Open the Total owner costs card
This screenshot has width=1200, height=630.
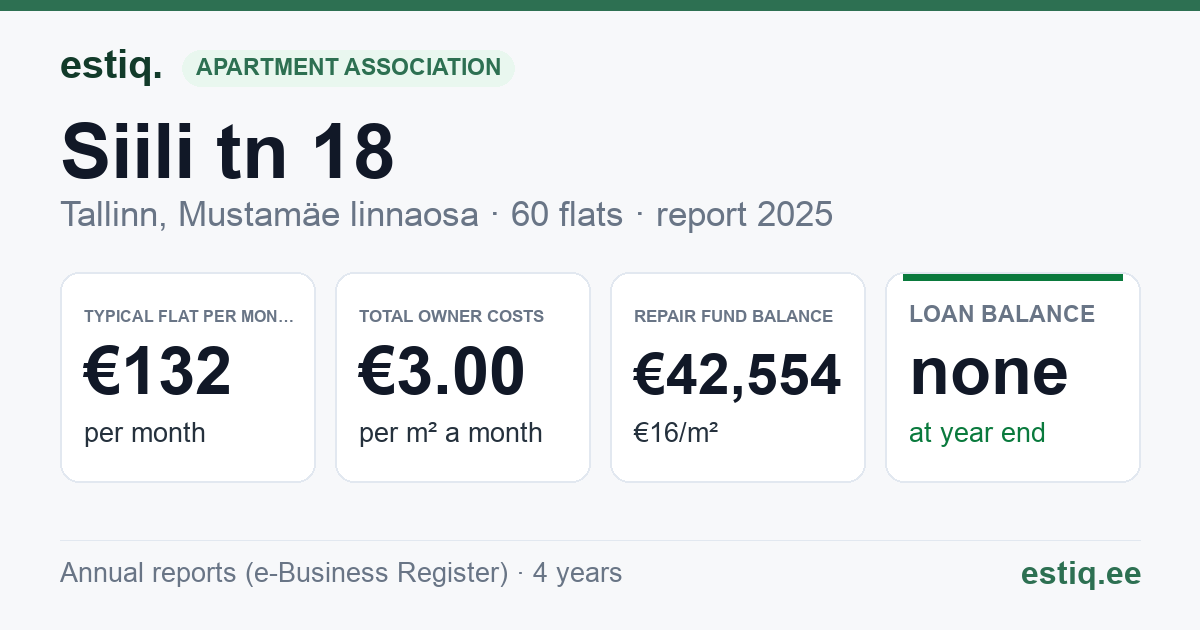coord(463,377)
